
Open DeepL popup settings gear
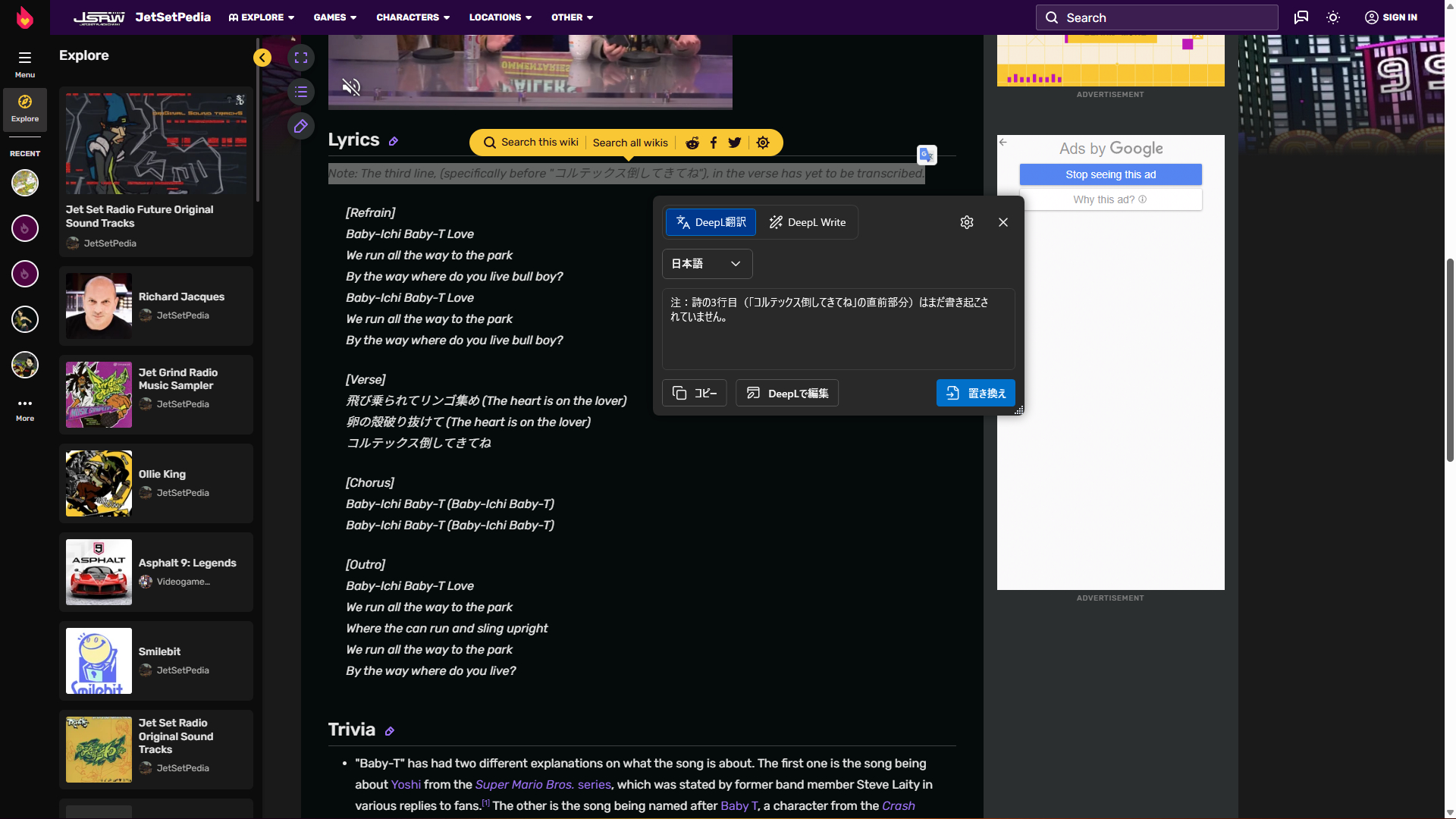[x=966, y=222]
